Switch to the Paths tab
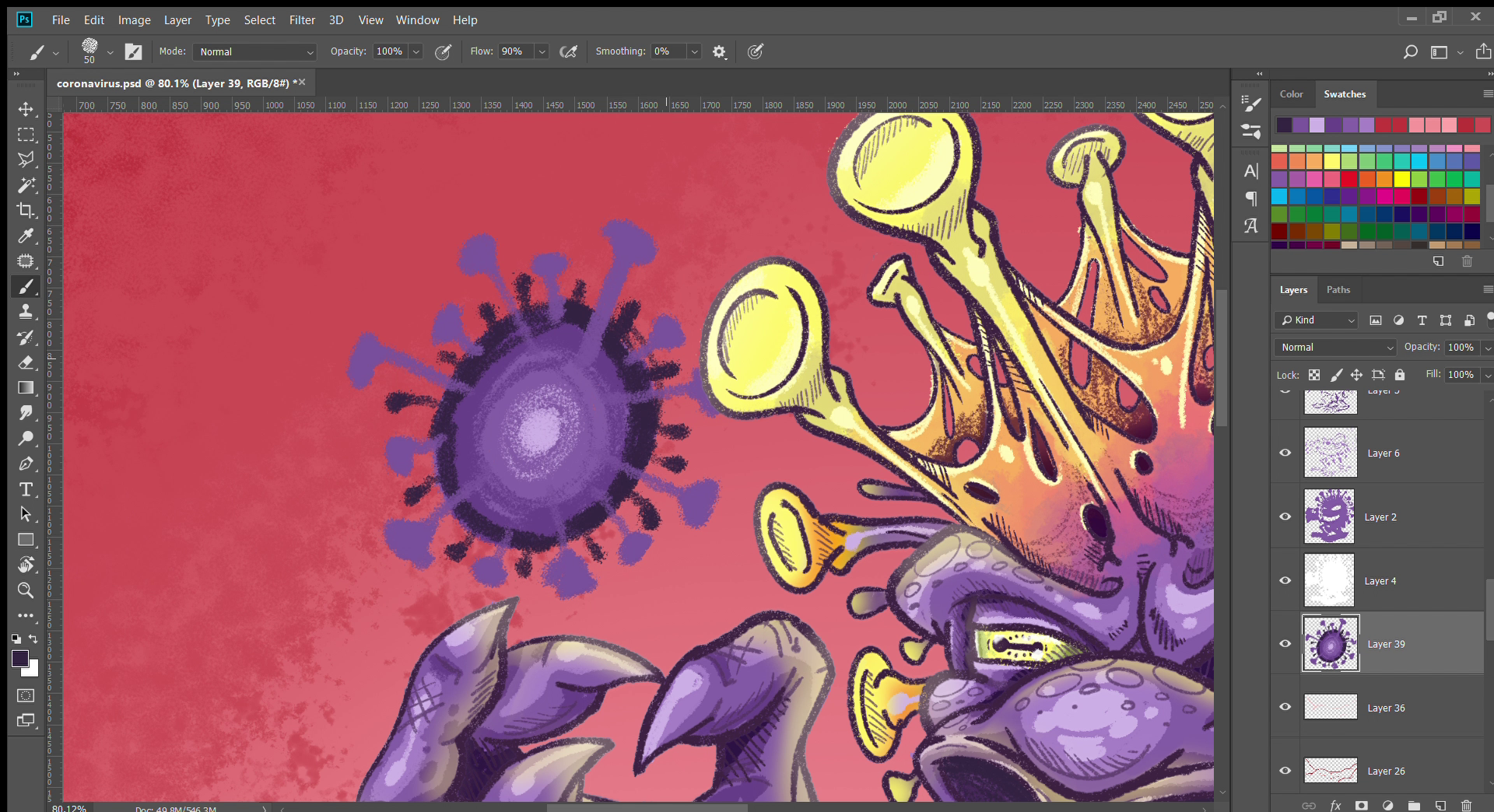Viewport: 1494px width, 812px height. coord(1338,289)
